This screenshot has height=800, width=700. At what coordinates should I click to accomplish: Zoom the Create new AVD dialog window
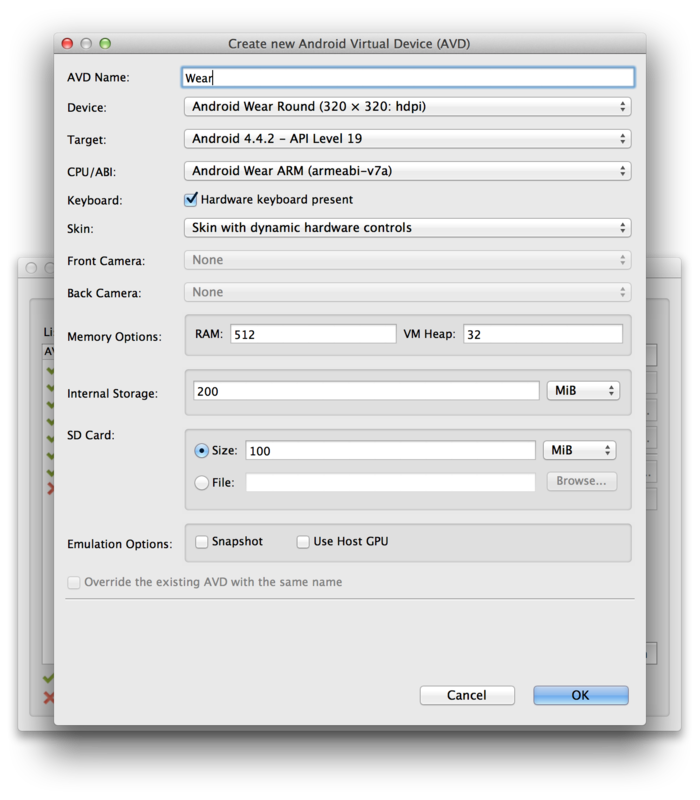click(105, 43)
